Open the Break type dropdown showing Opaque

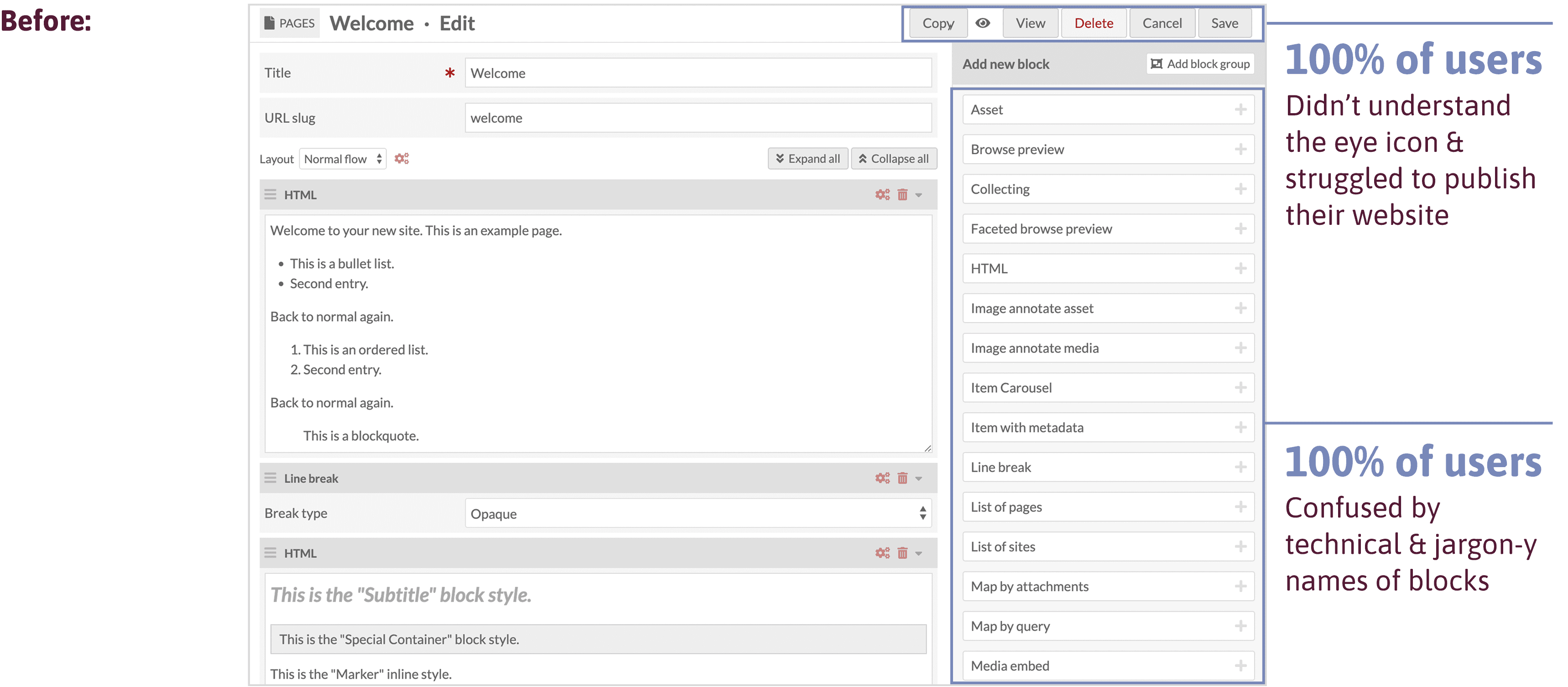698,514
